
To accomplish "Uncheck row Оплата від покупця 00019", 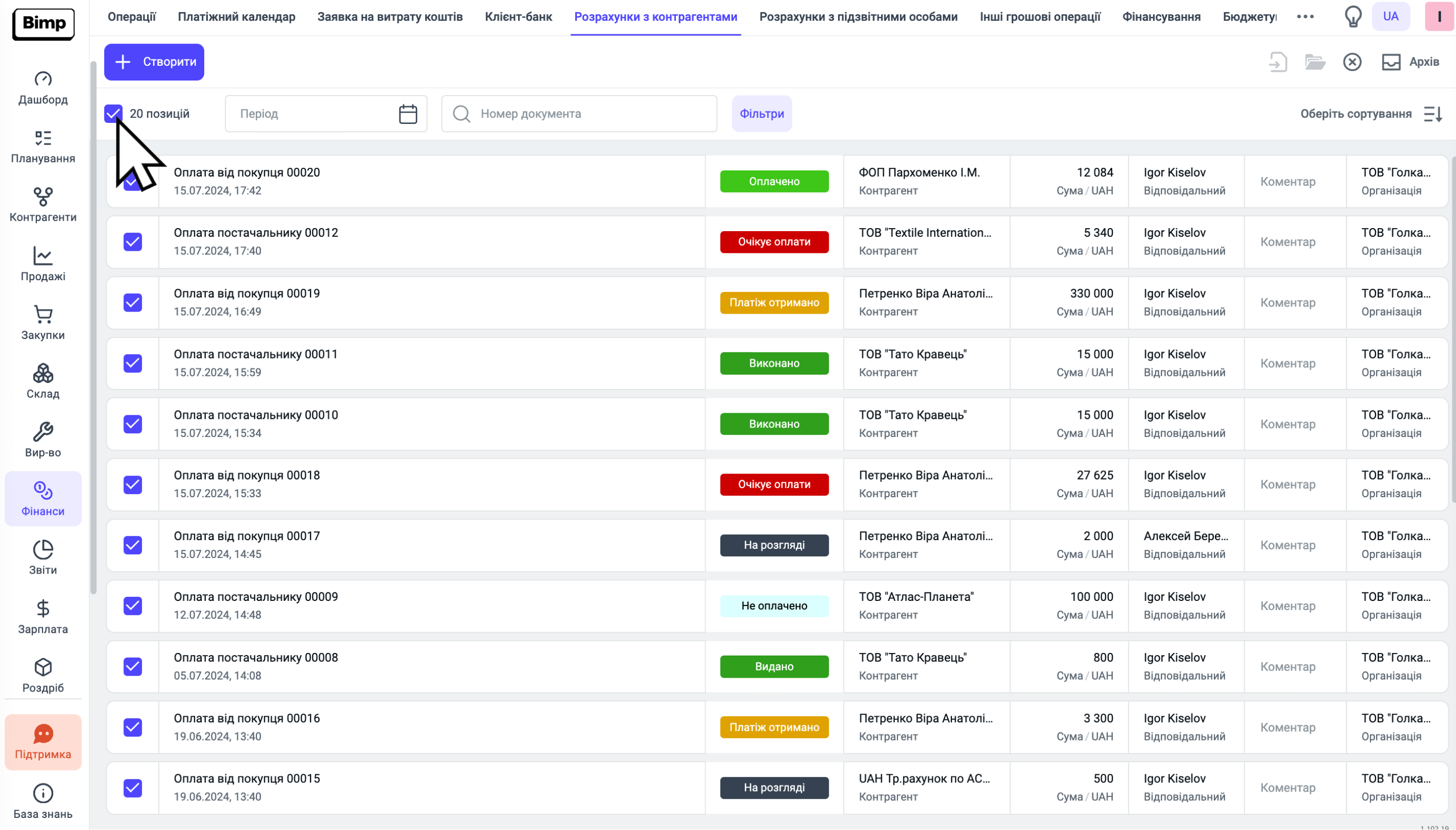I will [133, 302].
